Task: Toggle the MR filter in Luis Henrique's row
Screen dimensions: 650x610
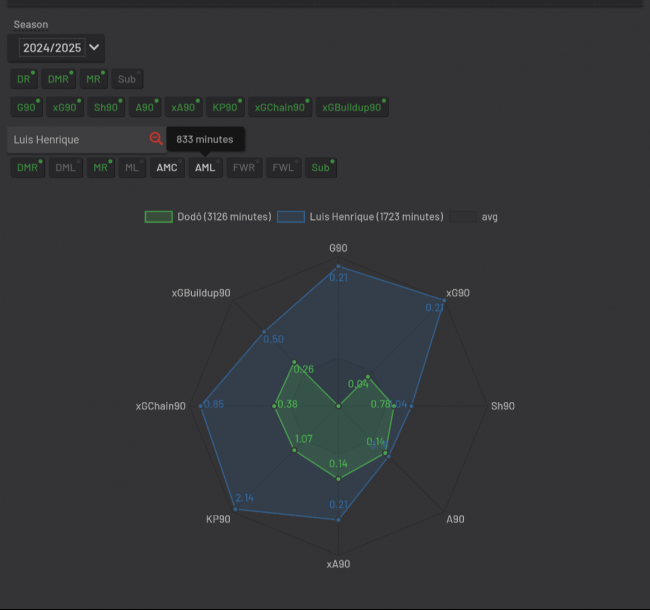Action: [101, 167]
